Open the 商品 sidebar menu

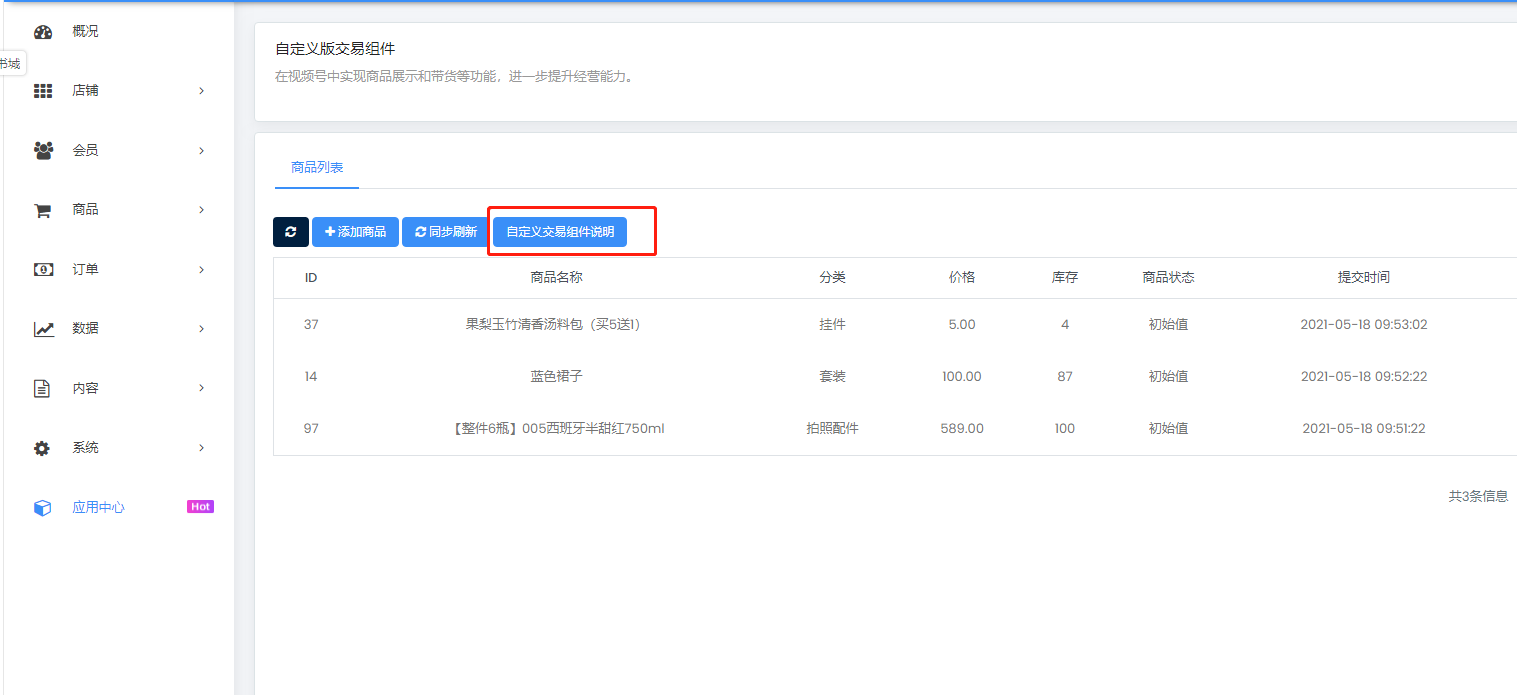point(85,210)
